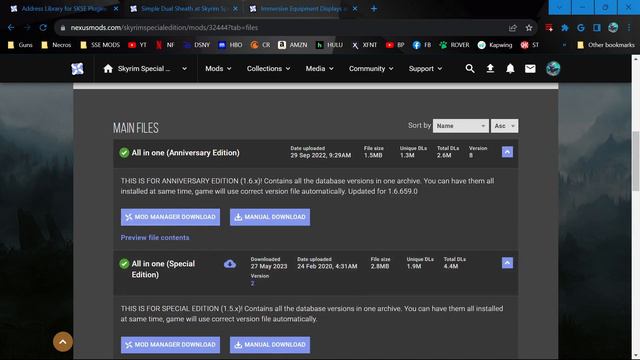Expand the Collections menu

pos(269,69)
